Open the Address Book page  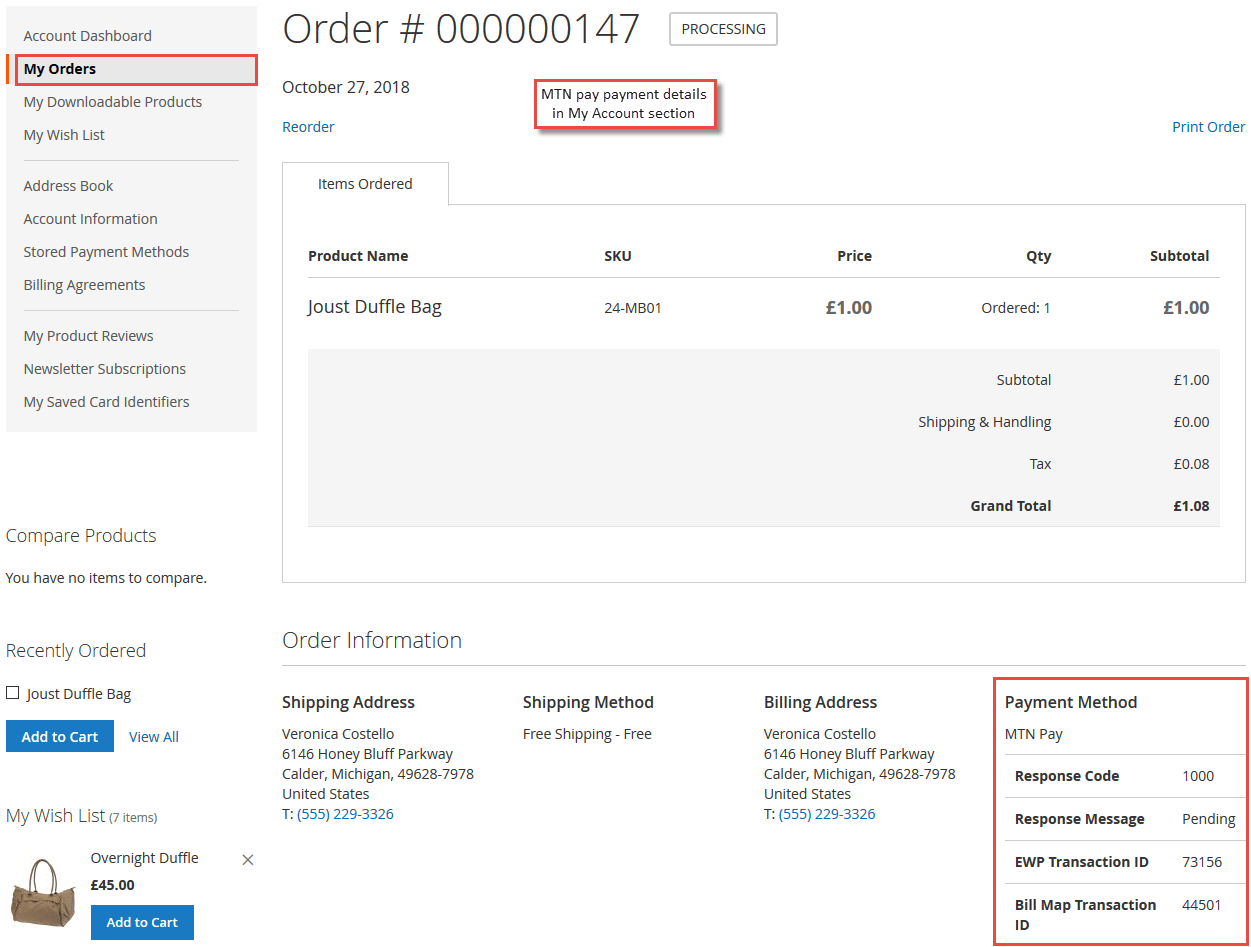pyautogui.click(x=68, y=185)
